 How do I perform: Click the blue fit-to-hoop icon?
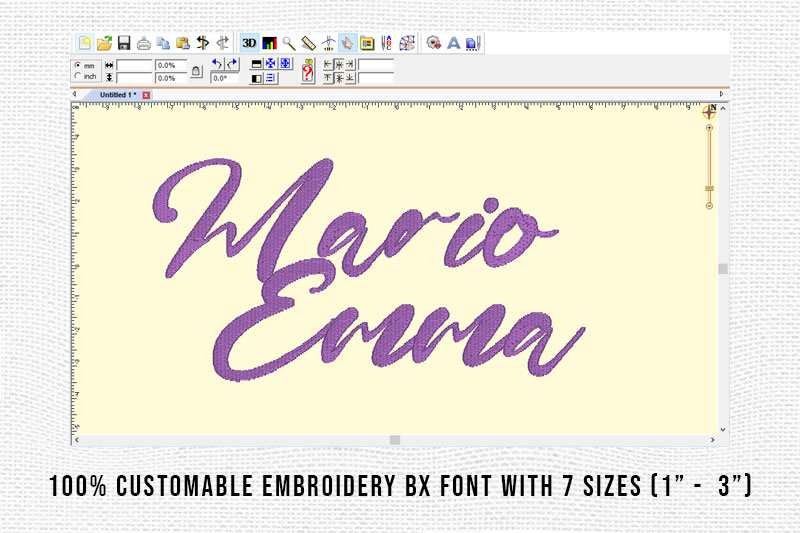286,63
